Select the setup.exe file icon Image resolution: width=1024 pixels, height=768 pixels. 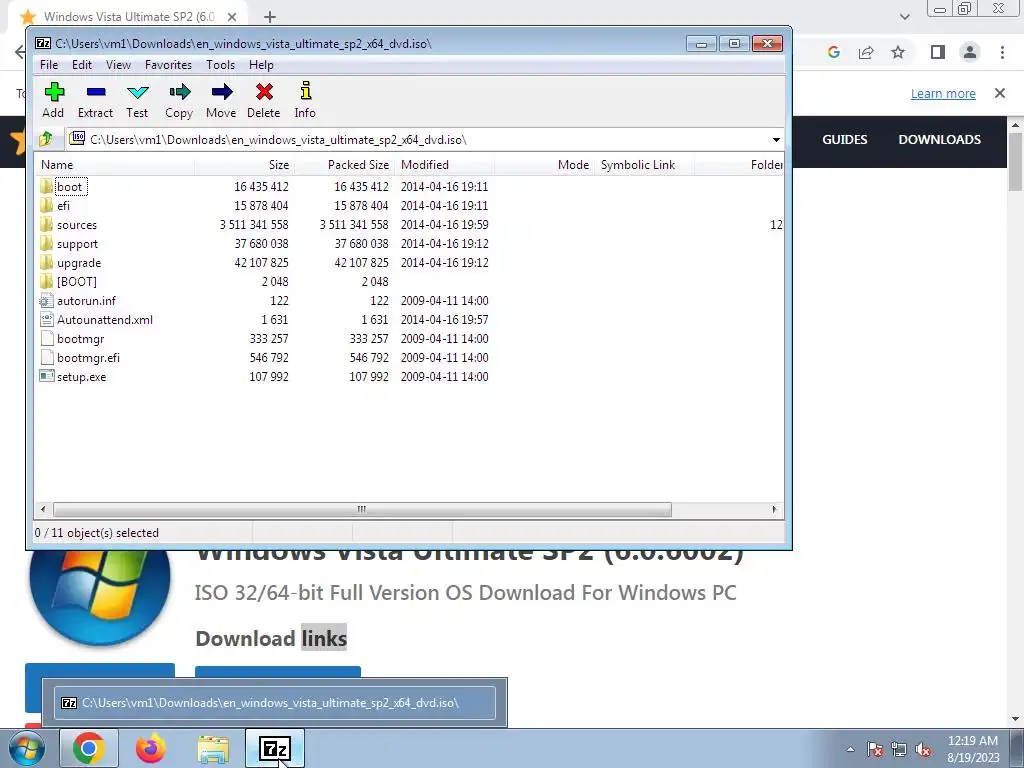pyautogui.click(x=46, y=376)
